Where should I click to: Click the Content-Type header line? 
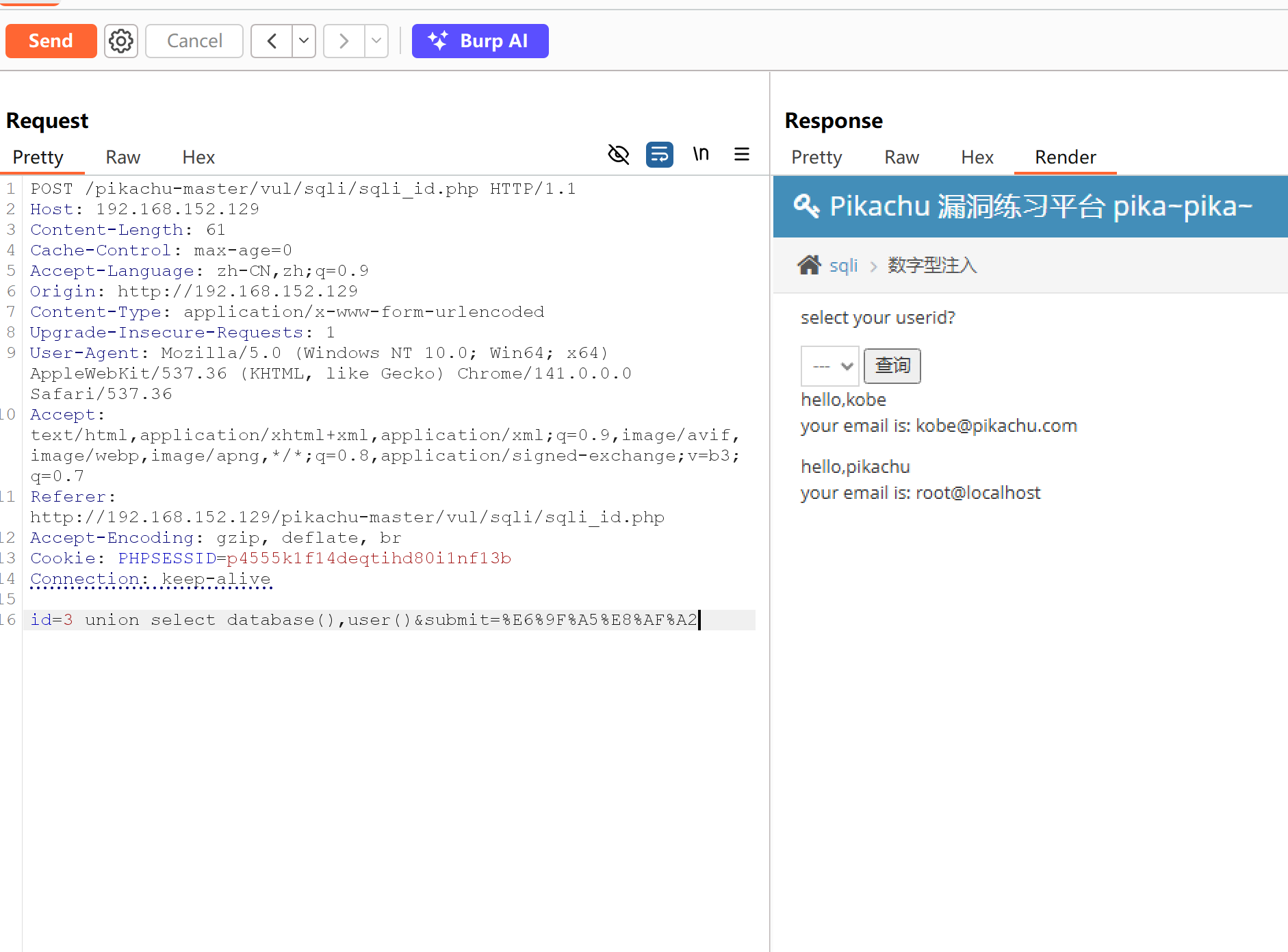287,312
